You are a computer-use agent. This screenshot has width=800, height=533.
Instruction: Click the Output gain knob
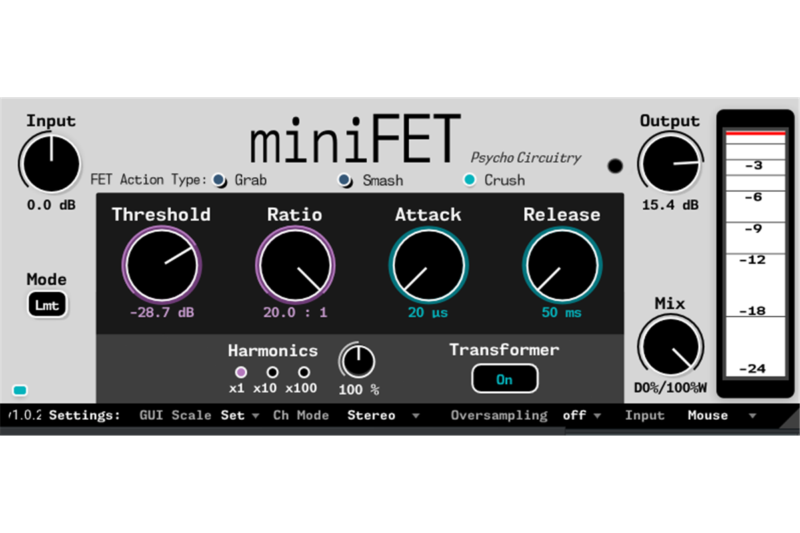coord(670,164)
